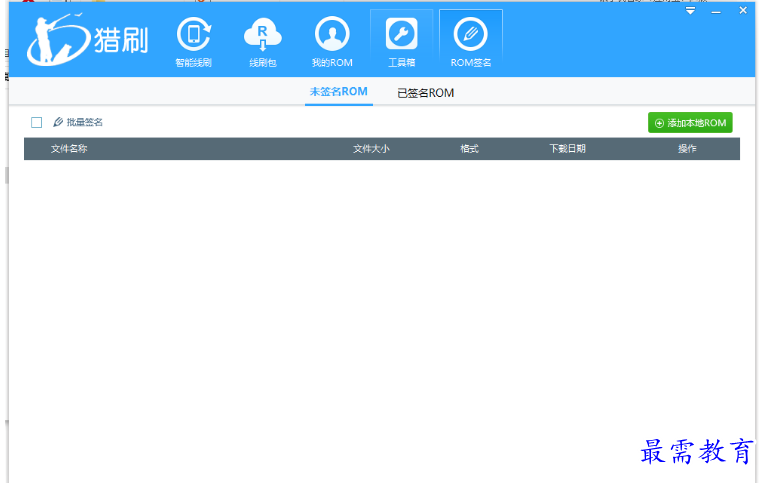Click the 猎刷 hunter logo
The image size is (762, 483).
click(87, 39)
